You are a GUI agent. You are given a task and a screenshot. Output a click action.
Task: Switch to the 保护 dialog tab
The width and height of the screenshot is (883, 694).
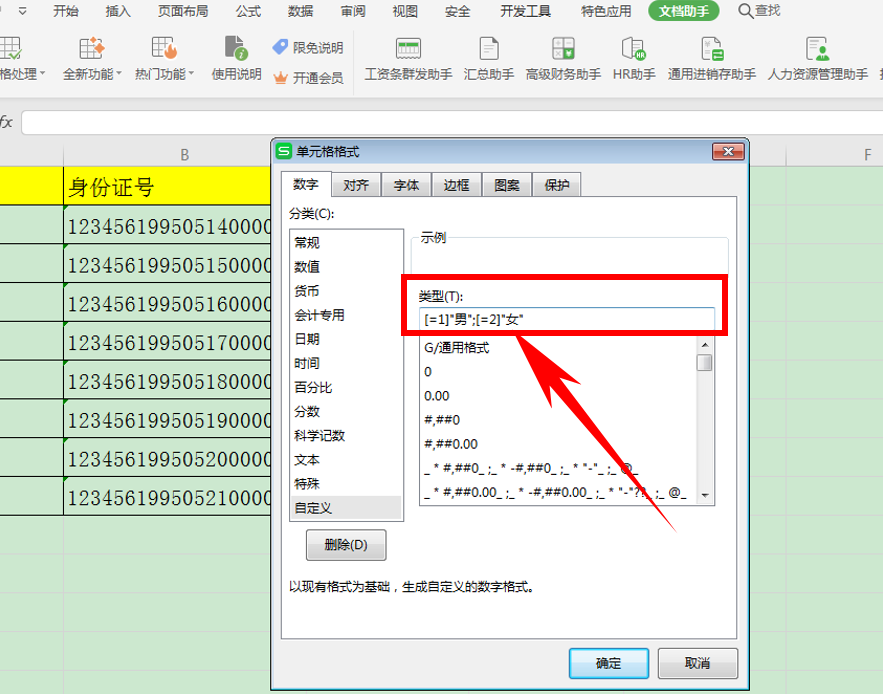pos(557,185)
